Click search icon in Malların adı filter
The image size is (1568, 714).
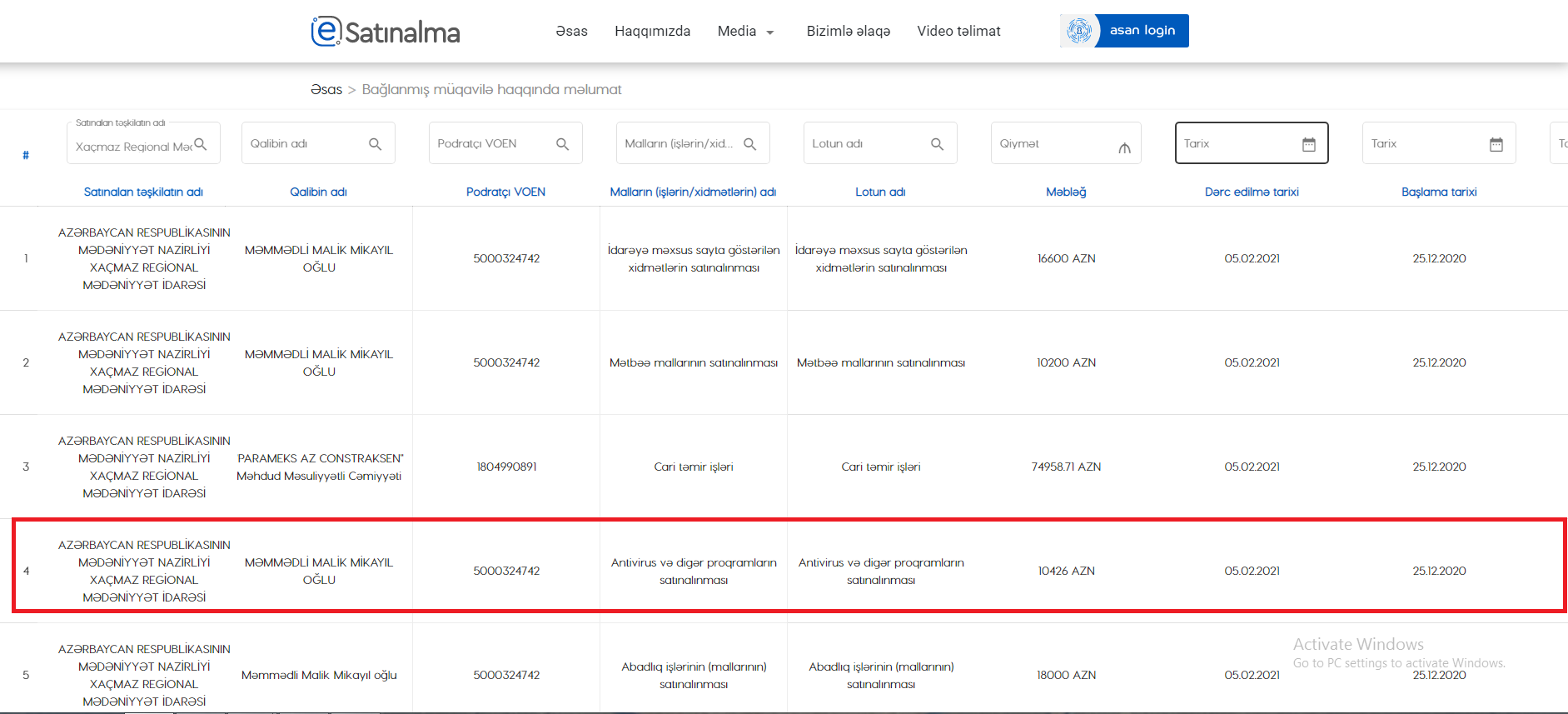750,144
